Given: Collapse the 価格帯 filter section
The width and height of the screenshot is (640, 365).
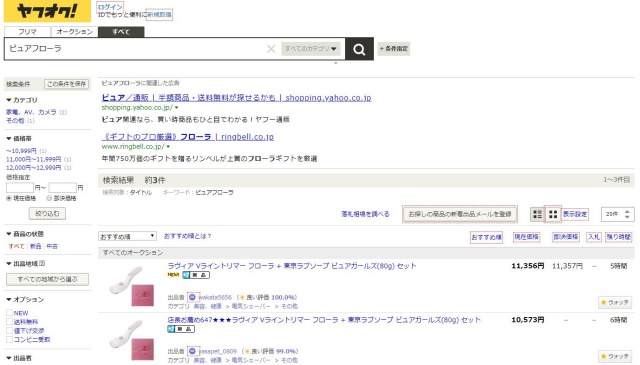Looking at the screenshot, I should click(x=19, y=138).
